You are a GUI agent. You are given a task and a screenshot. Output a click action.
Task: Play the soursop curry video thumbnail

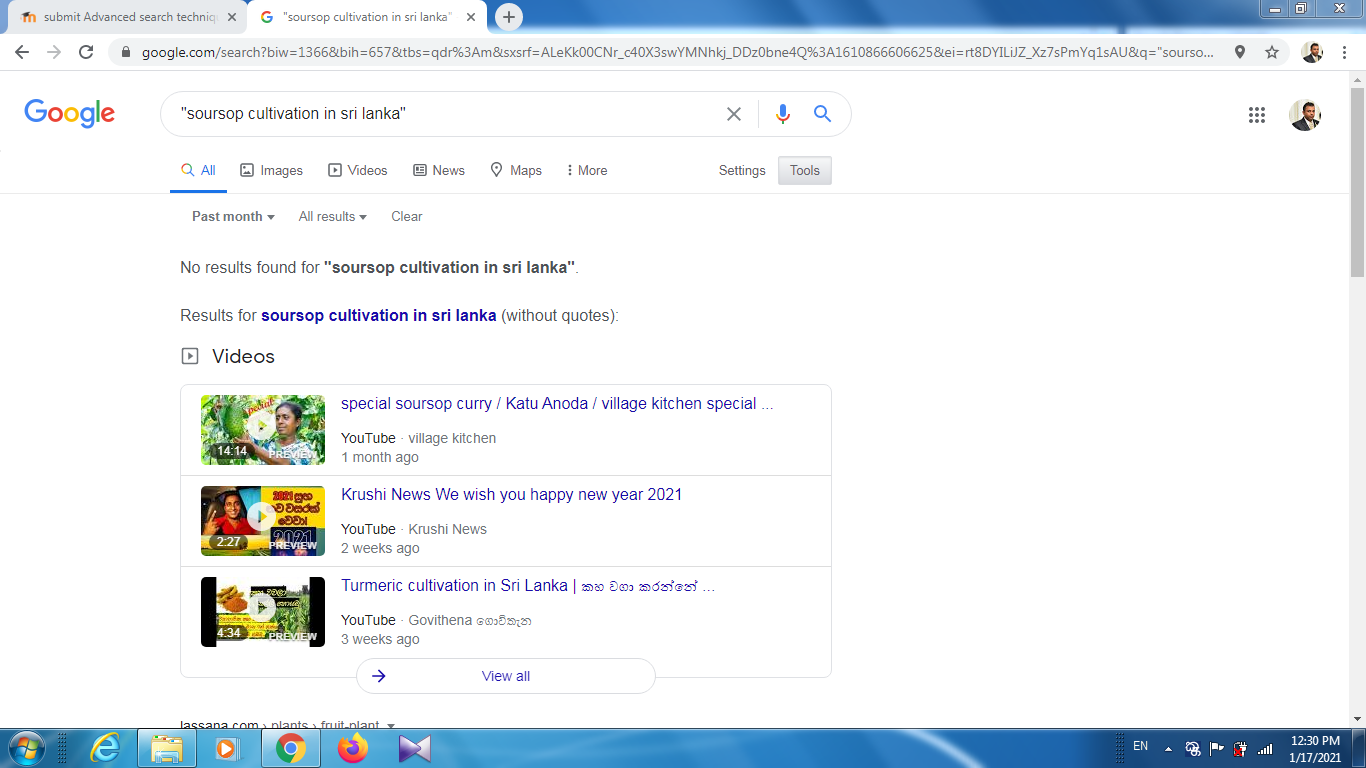pyautogui.click(x=263, y=430)
